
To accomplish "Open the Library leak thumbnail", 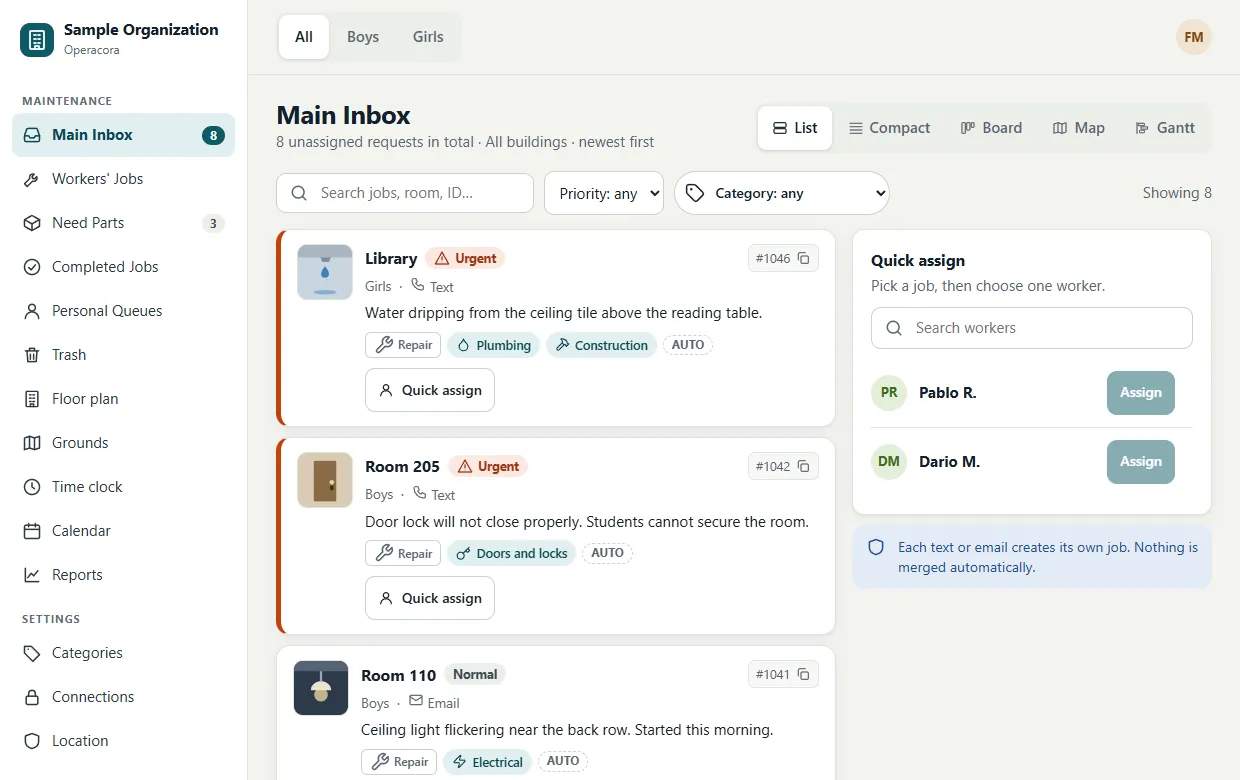I will click(325, 272).
